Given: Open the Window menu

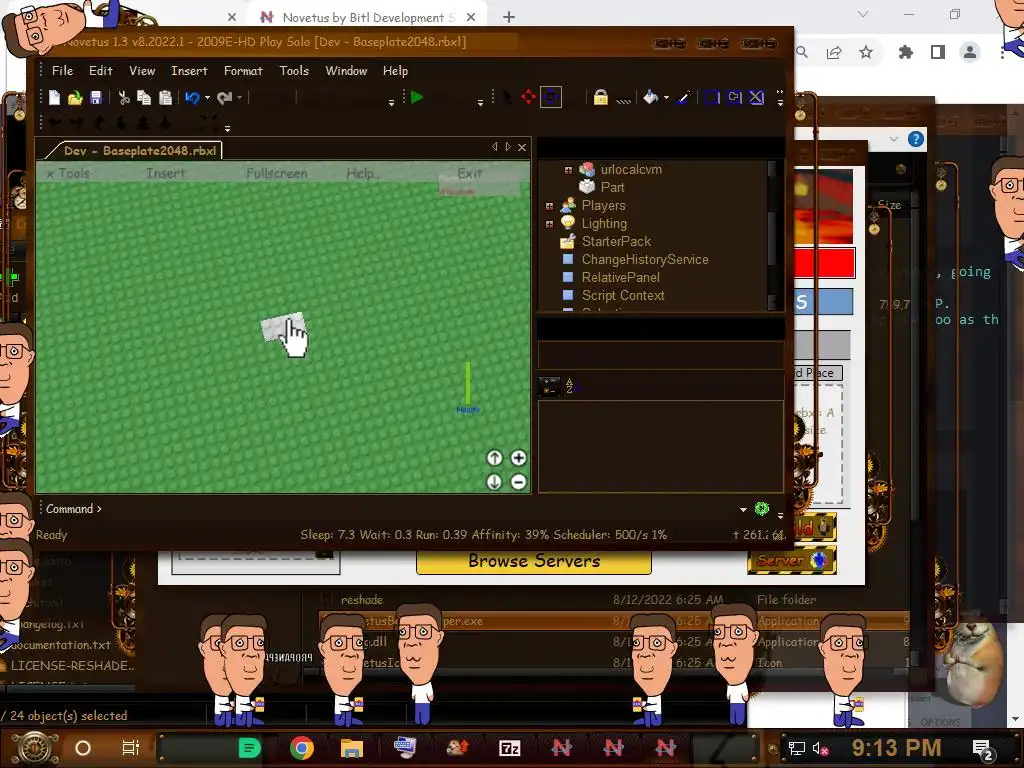Looking at the screenshot, I should (346, 71).
